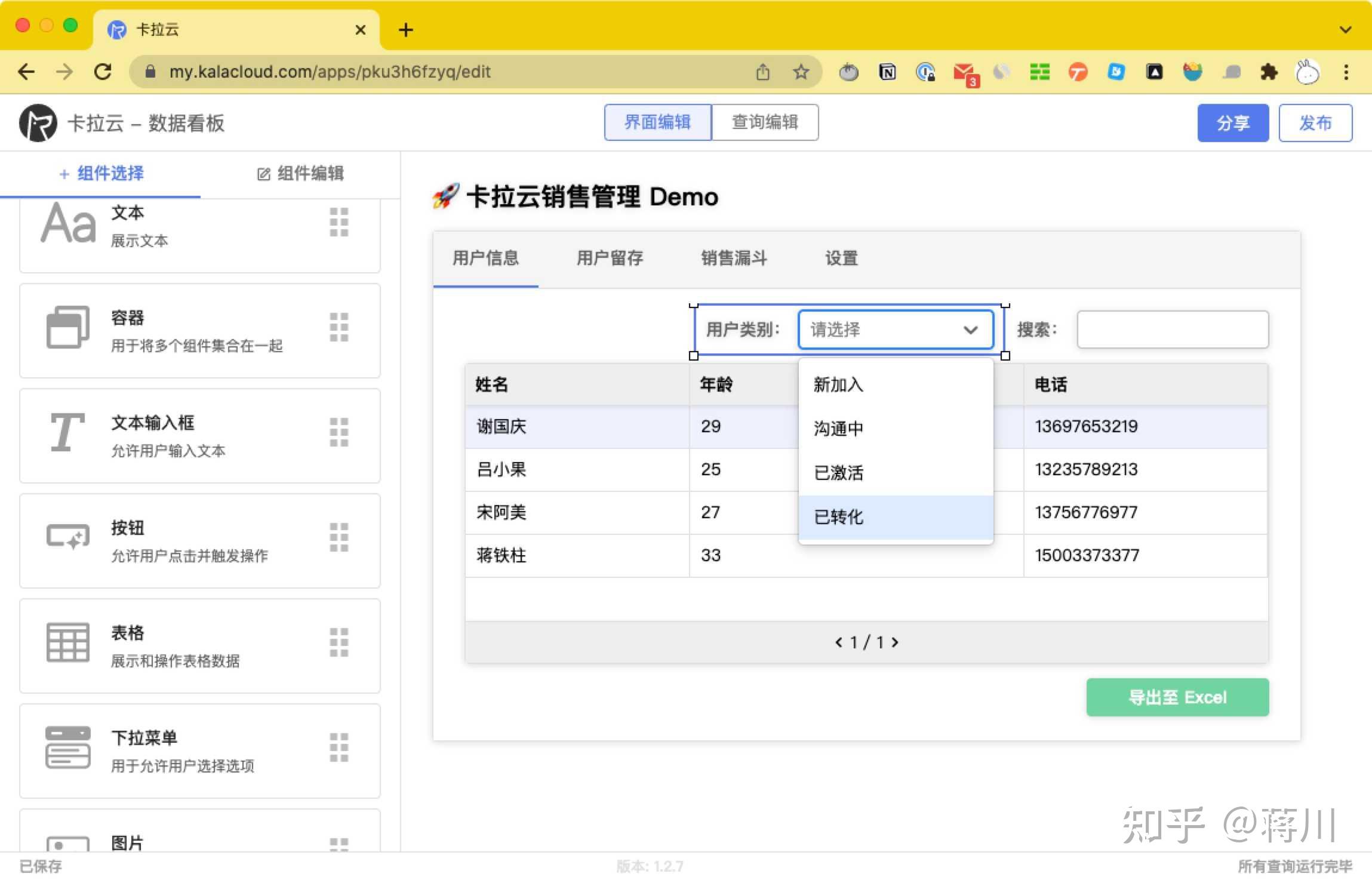Select 已激活 from the open dropdown list

(838, 472)
